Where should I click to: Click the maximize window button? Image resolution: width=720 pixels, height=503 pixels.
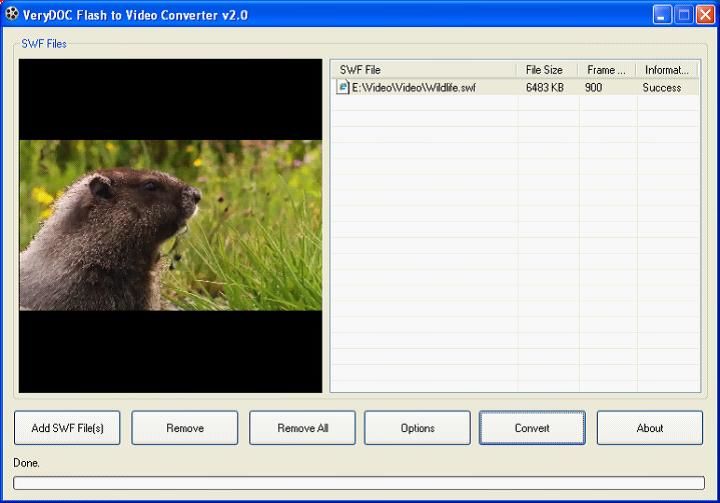click(683, 14)
